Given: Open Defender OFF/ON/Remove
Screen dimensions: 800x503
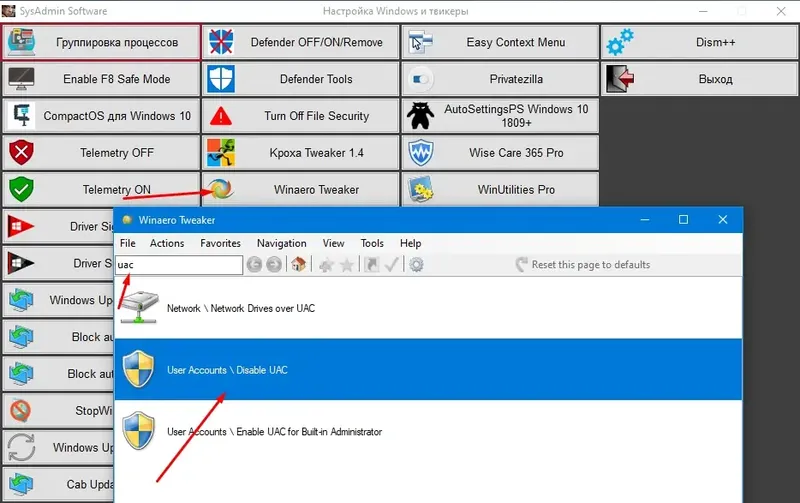Looking at the screenshot, I should coord(301,42).
